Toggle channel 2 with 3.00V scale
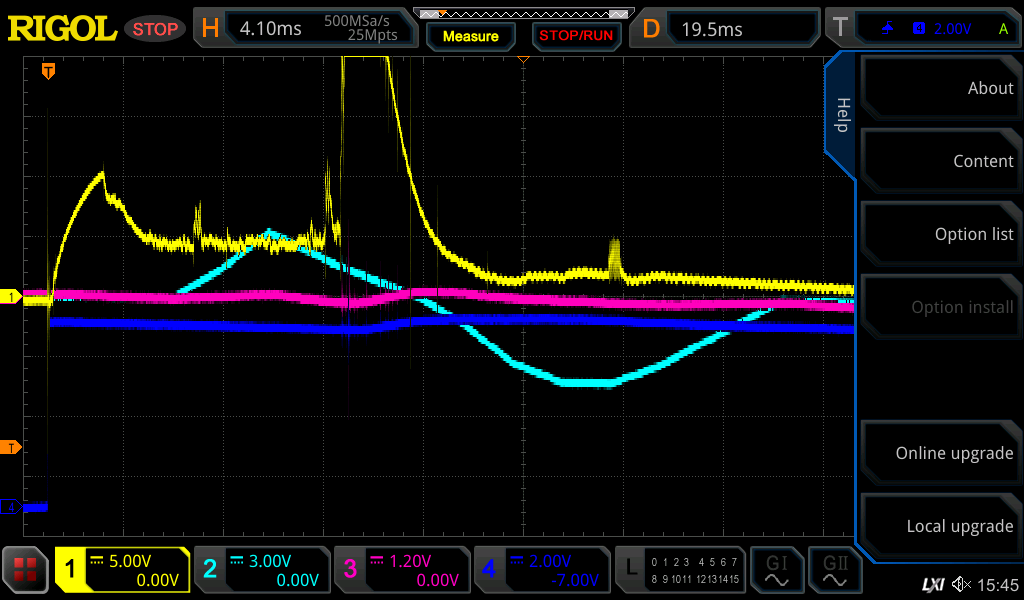 pyautogui.click(x=261, y=570)
